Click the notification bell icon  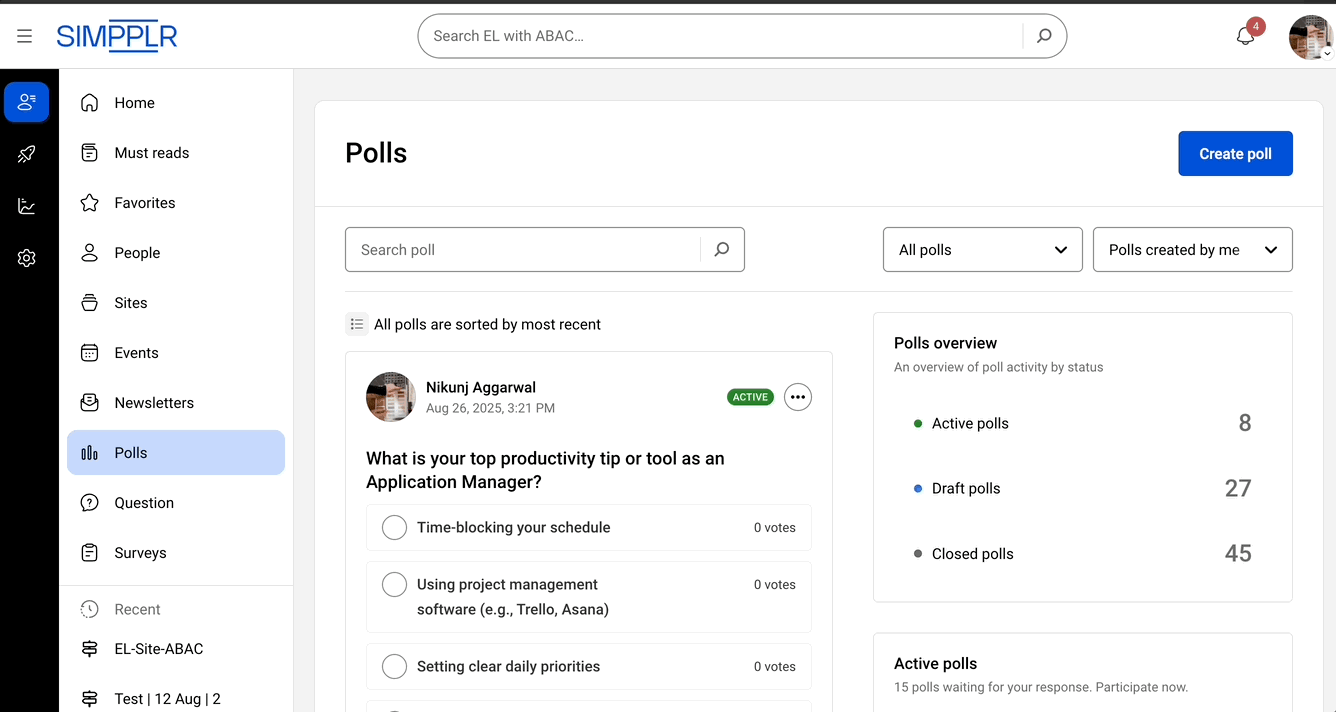pos(1244,33)
